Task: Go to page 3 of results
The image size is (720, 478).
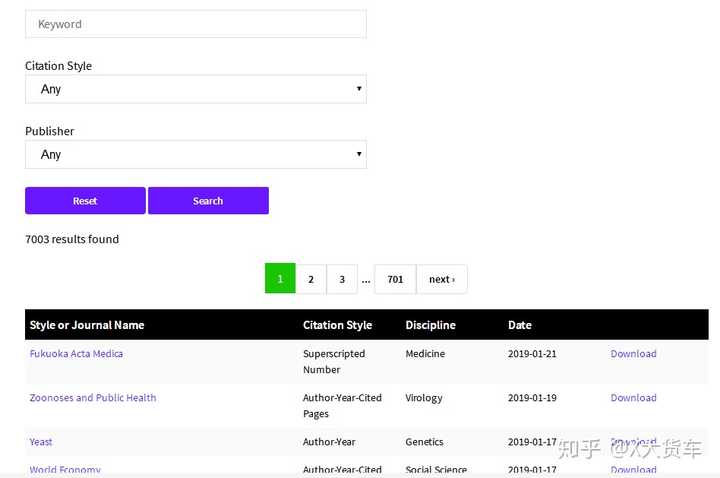Action: pos(342,279)
